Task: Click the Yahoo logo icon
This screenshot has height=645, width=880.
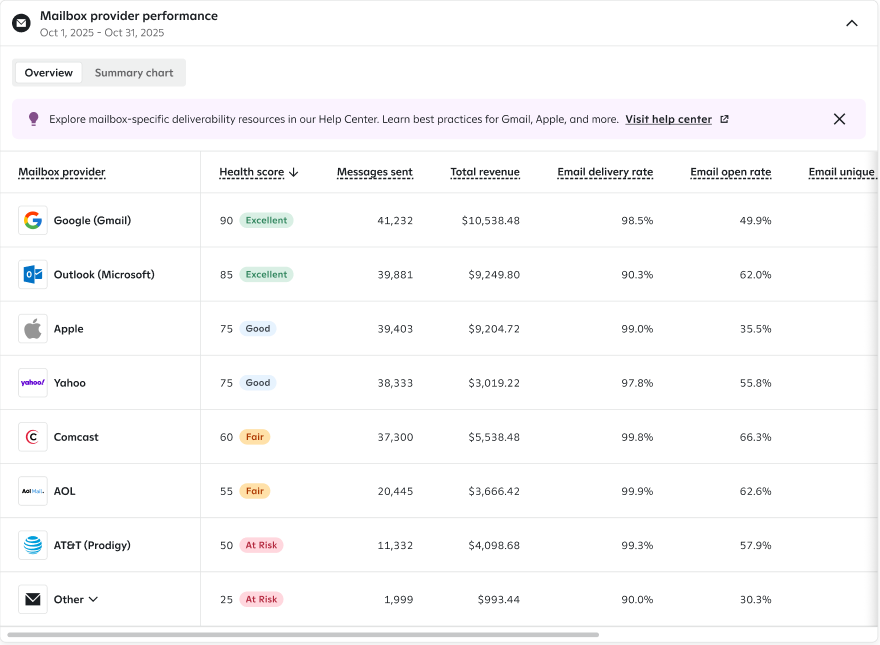Action: point(33,383)
